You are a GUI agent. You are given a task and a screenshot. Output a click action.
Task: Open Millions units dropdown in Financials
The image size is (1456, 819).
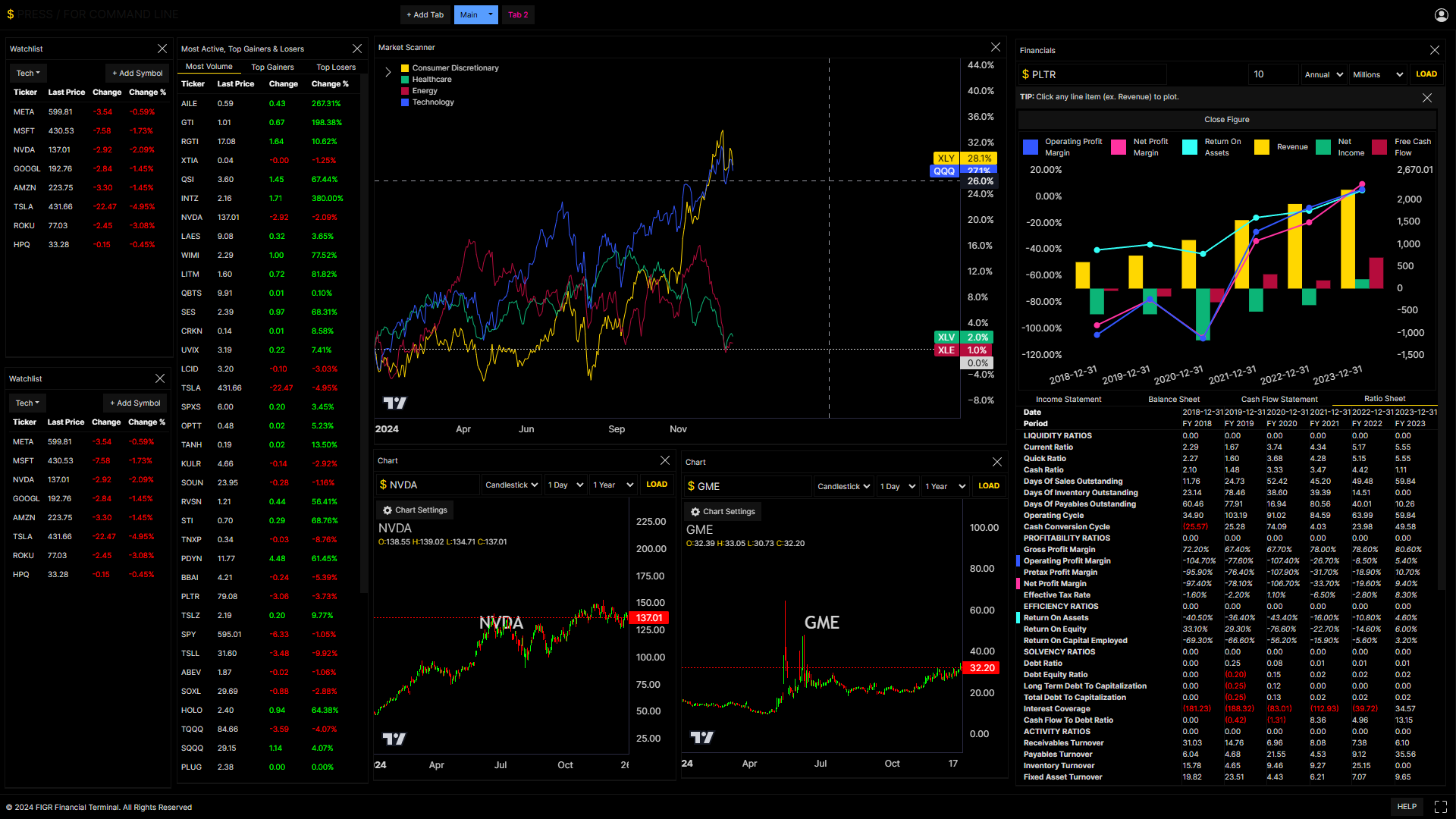[1378, 74]
